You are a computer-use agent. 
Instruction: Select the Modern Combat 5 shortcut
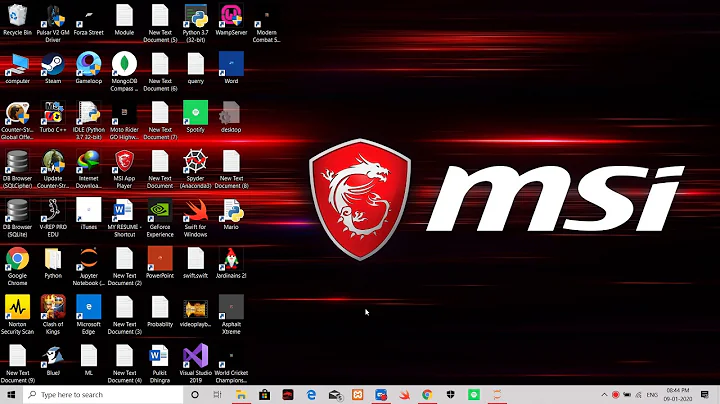click(x=266, y=23)
